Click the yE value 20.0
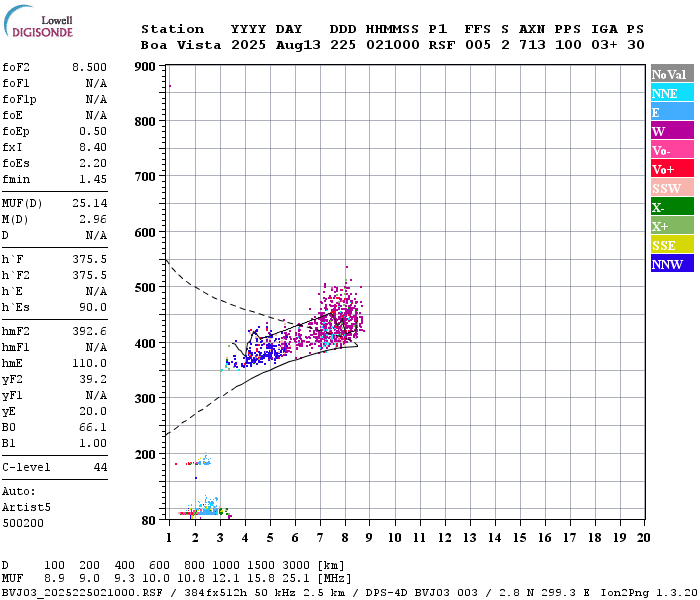700x600 pixels. 93,411
